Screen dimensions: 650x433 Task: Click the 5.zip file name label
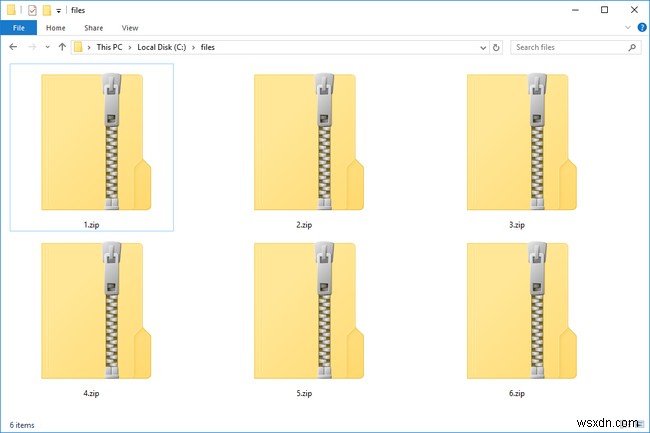(304, 393)
